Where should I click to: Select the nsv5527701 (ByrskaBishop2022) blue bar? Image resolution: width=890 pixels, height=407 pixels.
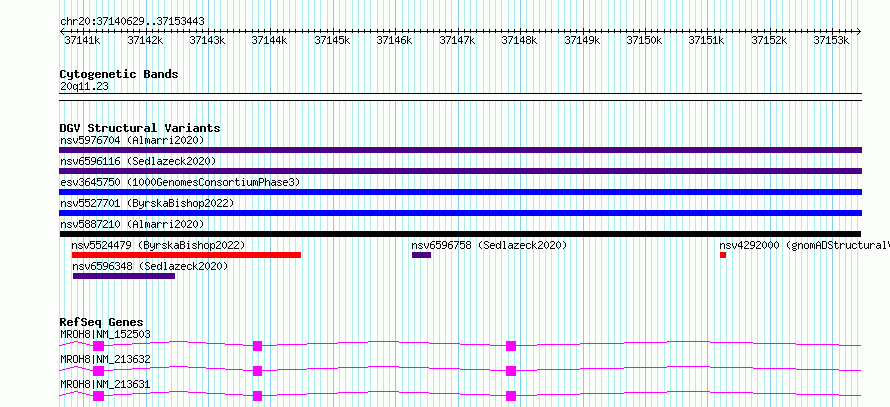460,213
